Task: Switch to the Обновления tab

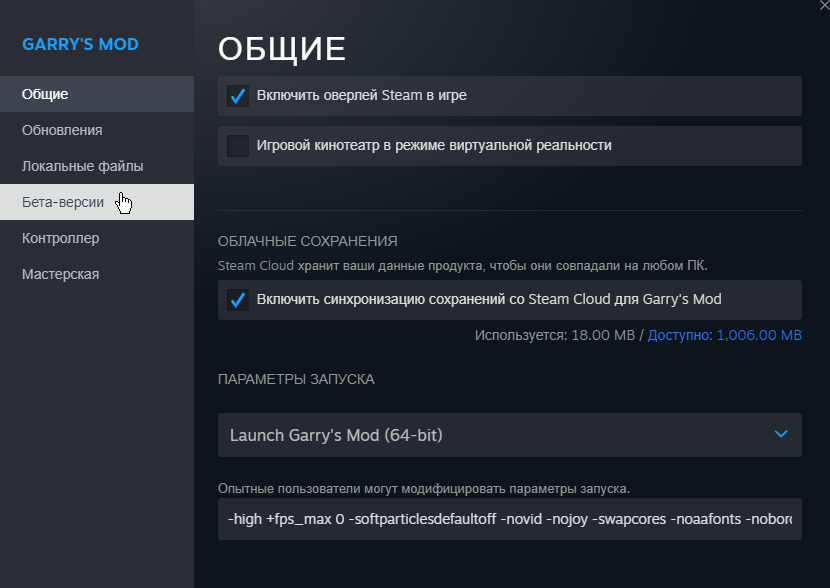Action: 97,130
